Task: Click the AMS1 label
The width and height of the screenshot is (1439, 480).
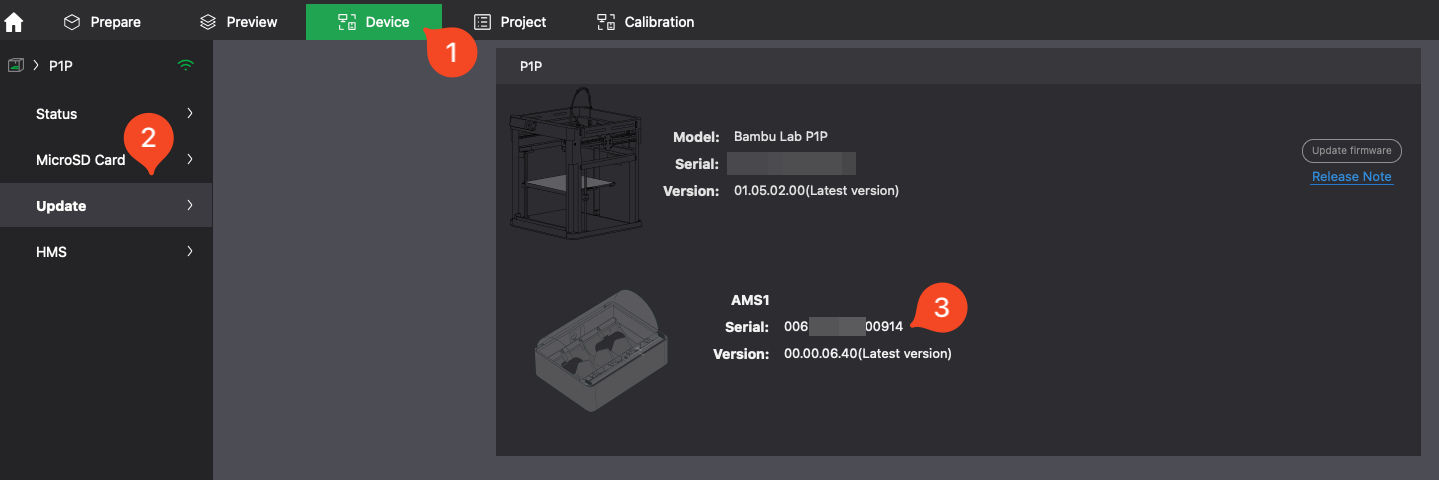Action: point(749,299)
